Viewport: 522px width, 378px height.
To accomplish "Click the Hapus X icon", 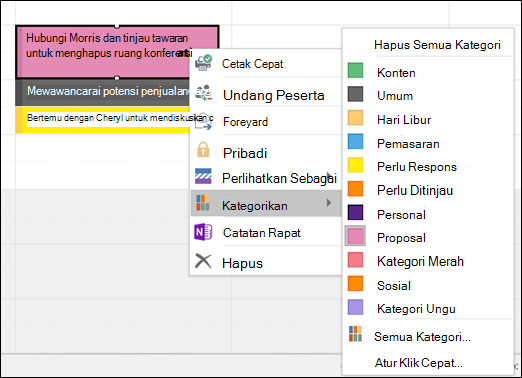I will 203,261.
